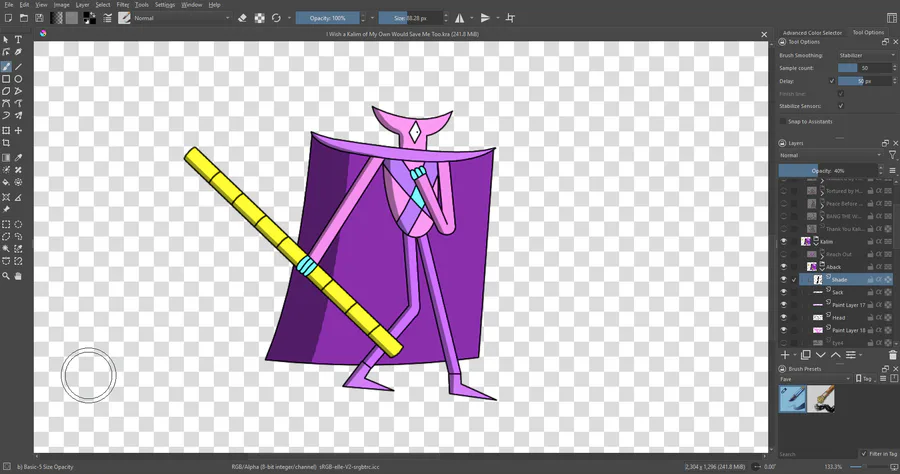
Task: Expand the add layer options arrow
Action: [x=793, y=356]
